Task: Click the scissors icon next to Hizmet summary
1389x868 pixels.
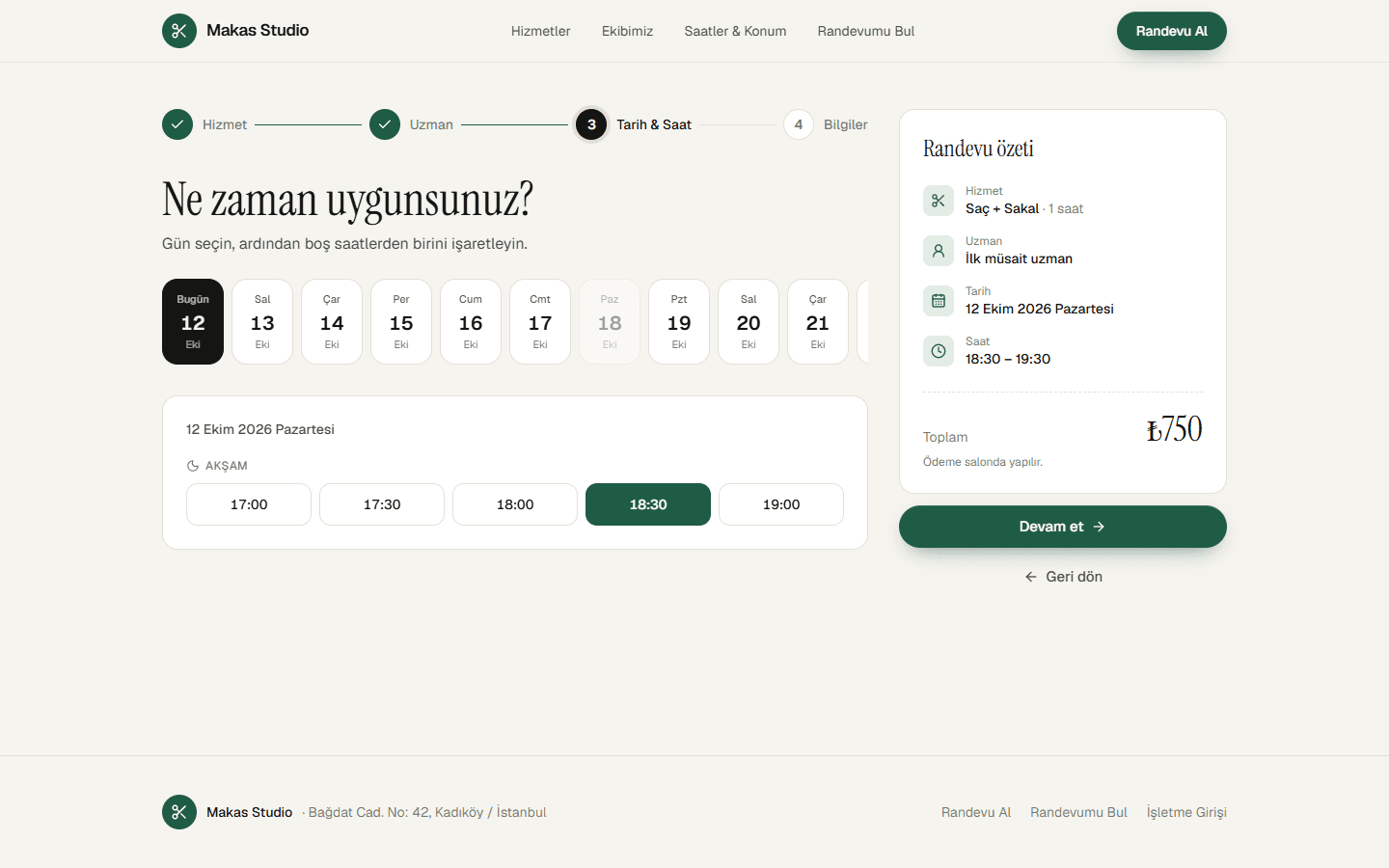Action: coord(939,201)
